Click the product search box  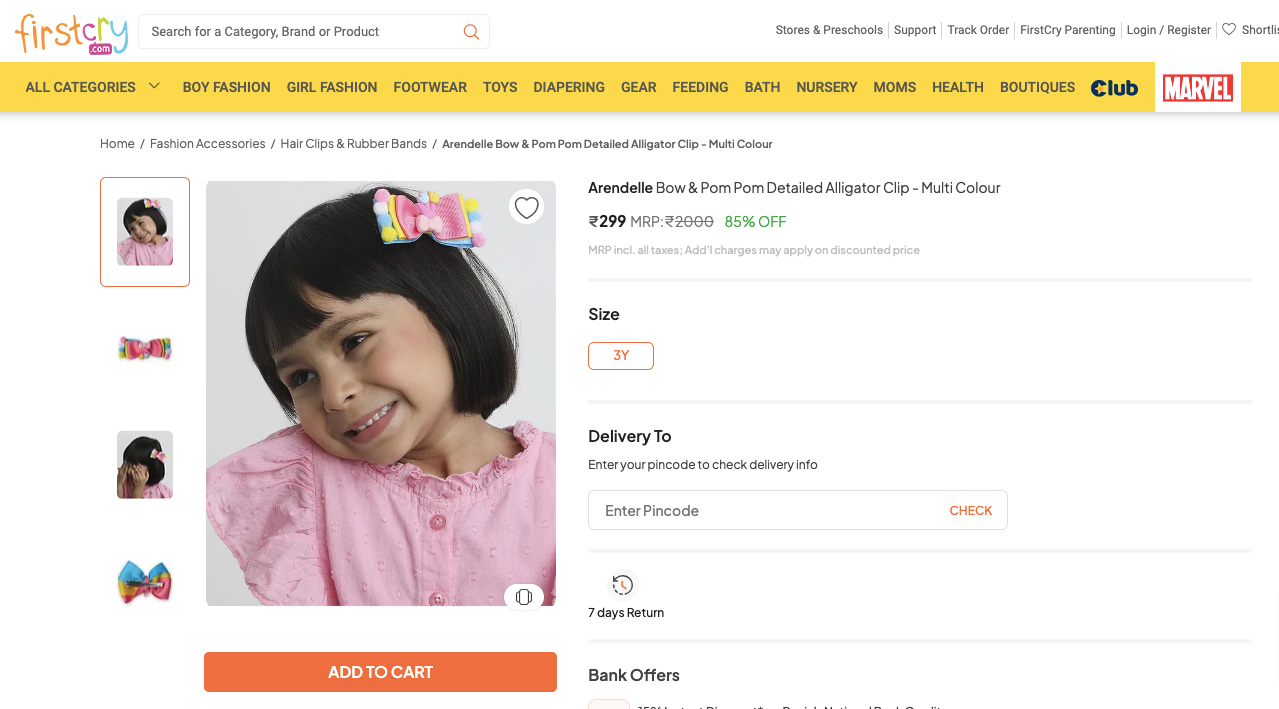coord(300,32)
